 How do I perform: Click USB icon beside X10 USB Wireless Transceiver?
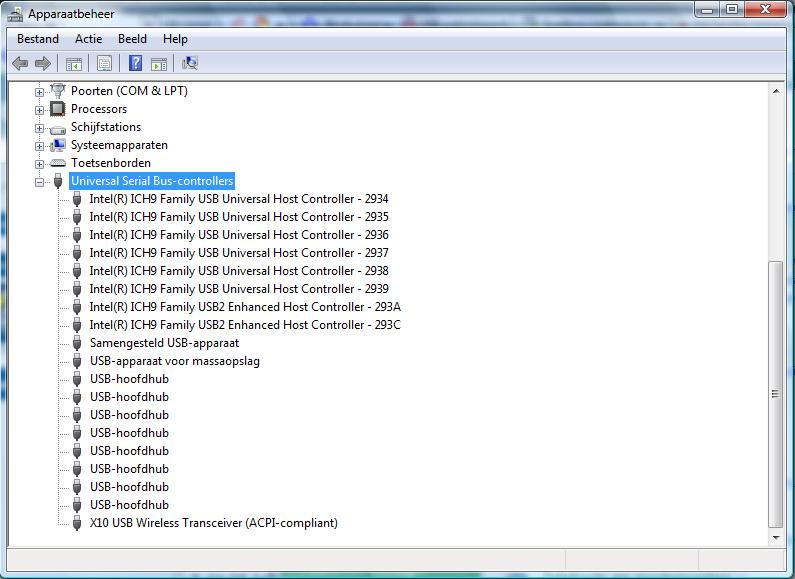pos(77,523)
